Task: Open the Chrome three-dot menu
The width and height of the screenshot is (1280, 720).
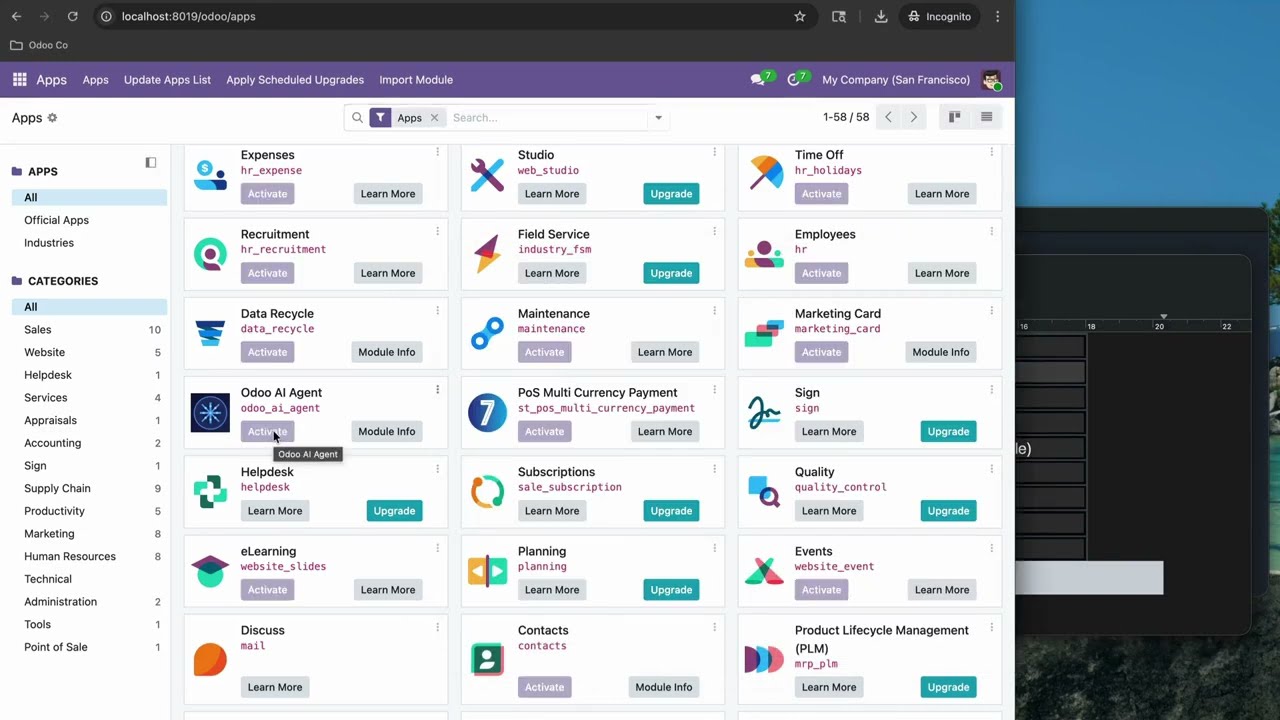Action: tap(997, 16)
